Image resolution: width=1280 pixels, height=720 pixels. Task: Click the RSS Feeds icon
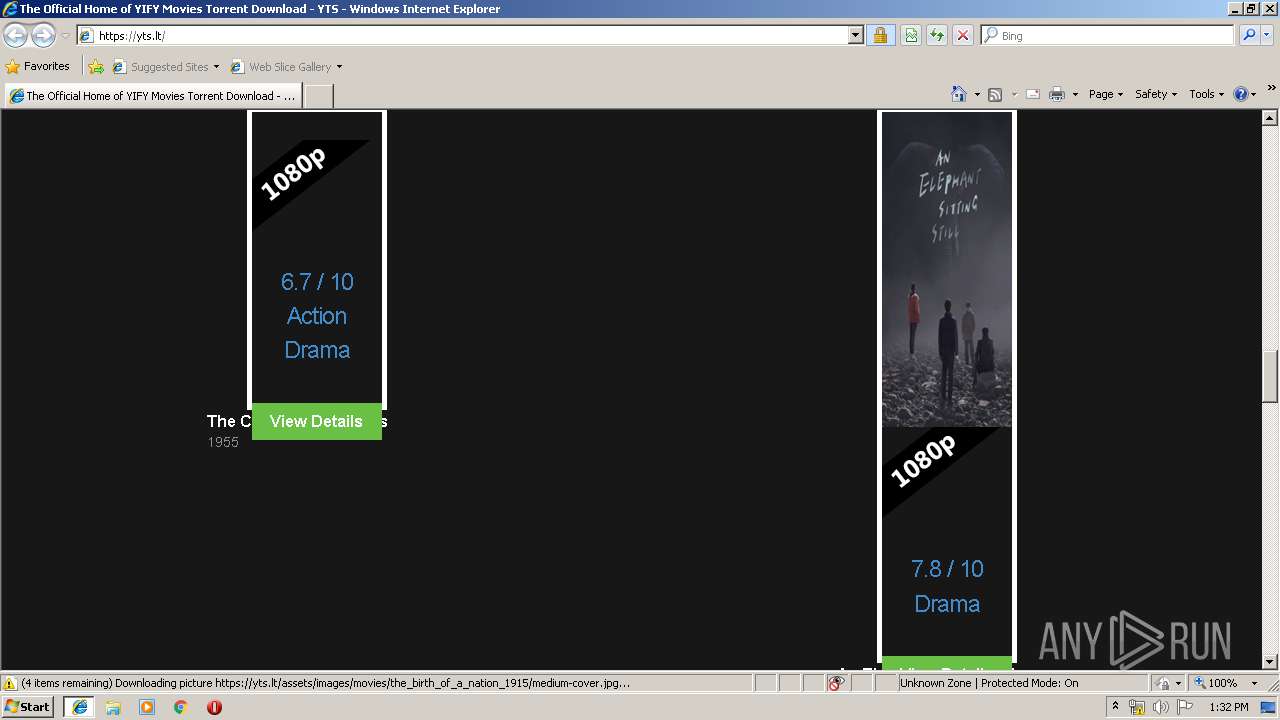(995, 94)
